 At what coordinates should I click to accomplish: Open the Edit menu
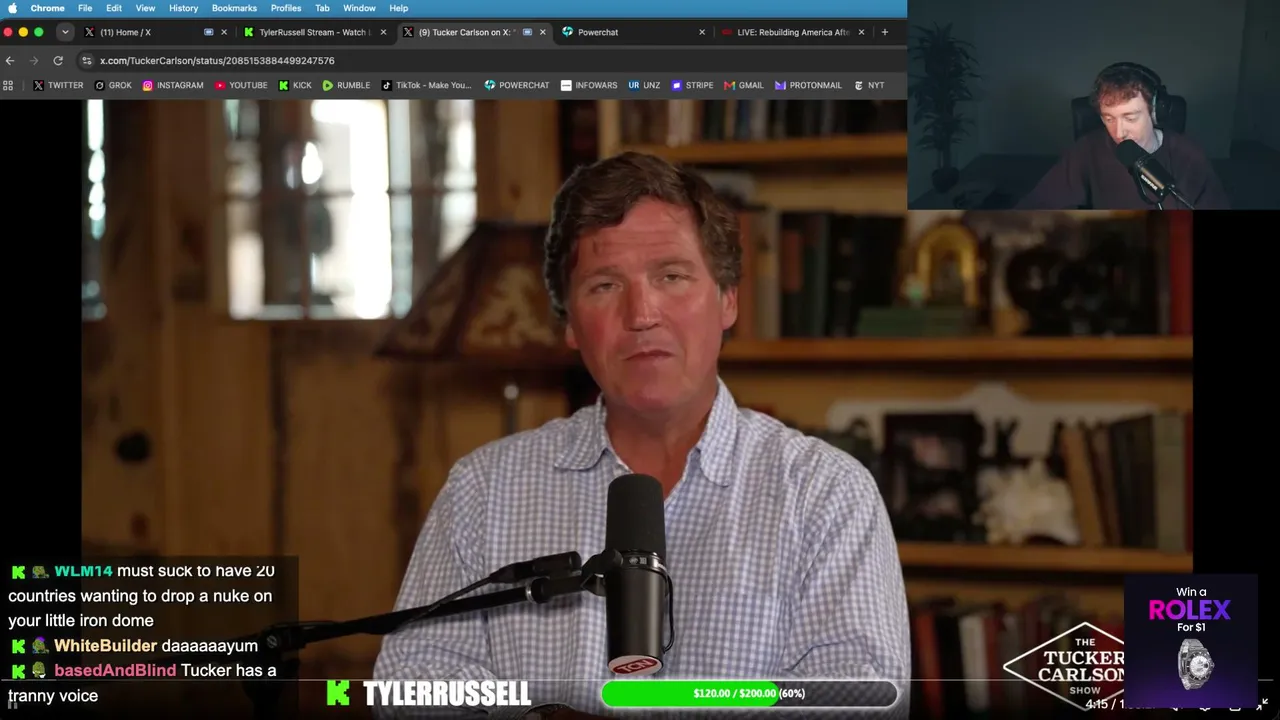114,8
